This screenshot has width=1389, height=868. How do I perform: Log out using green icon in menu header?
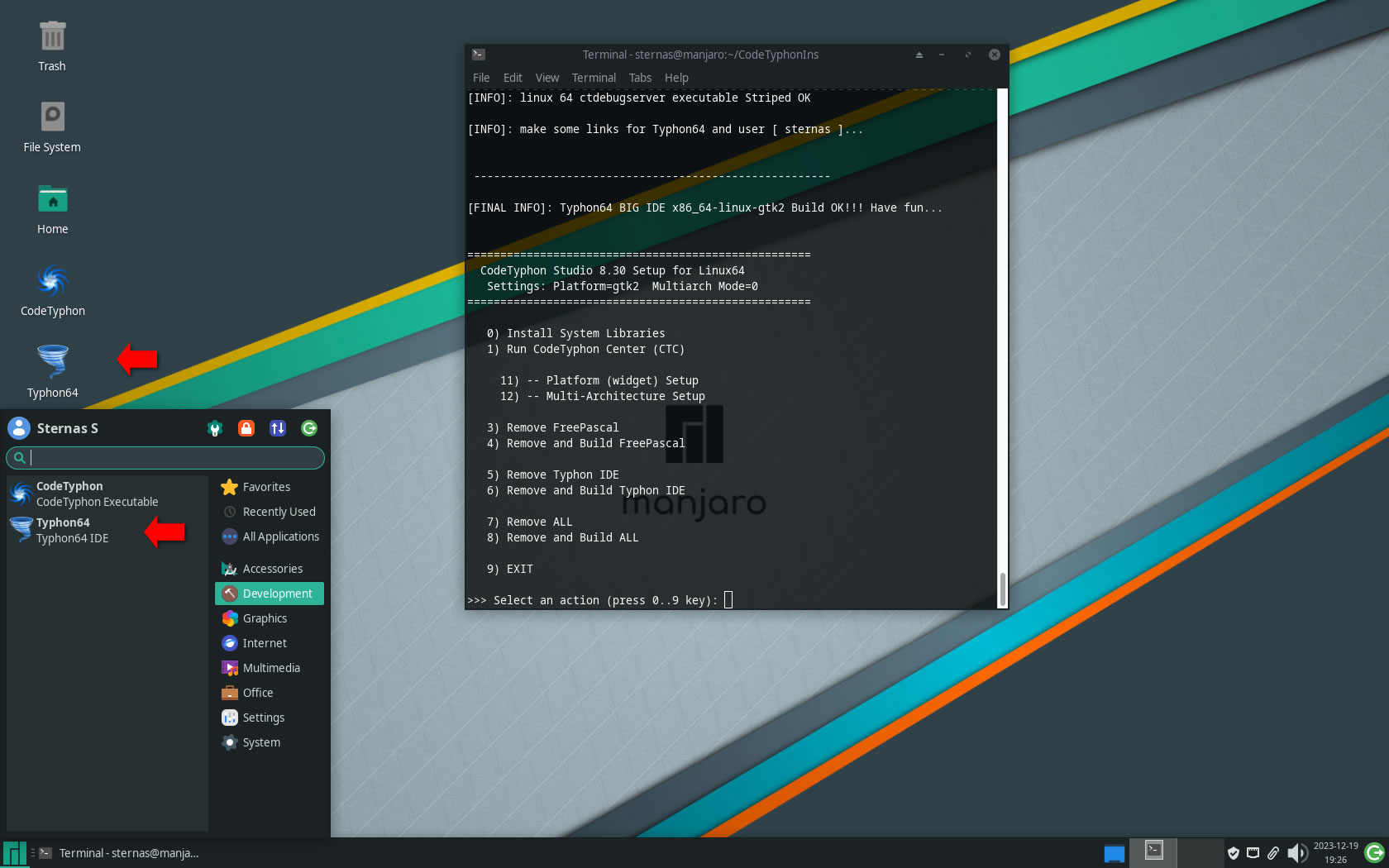click(x=309, y=428)
